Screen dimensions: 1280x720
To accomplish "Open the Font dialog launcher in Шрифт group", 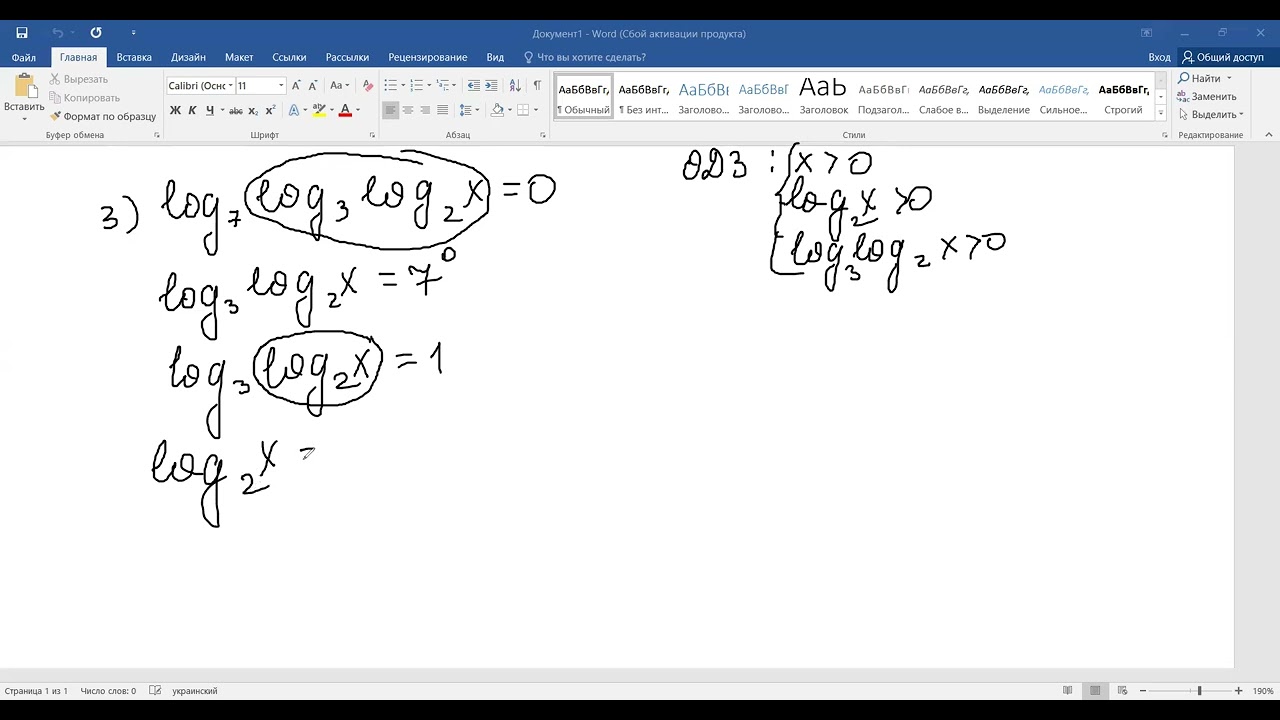I will [x=372, y=135].
